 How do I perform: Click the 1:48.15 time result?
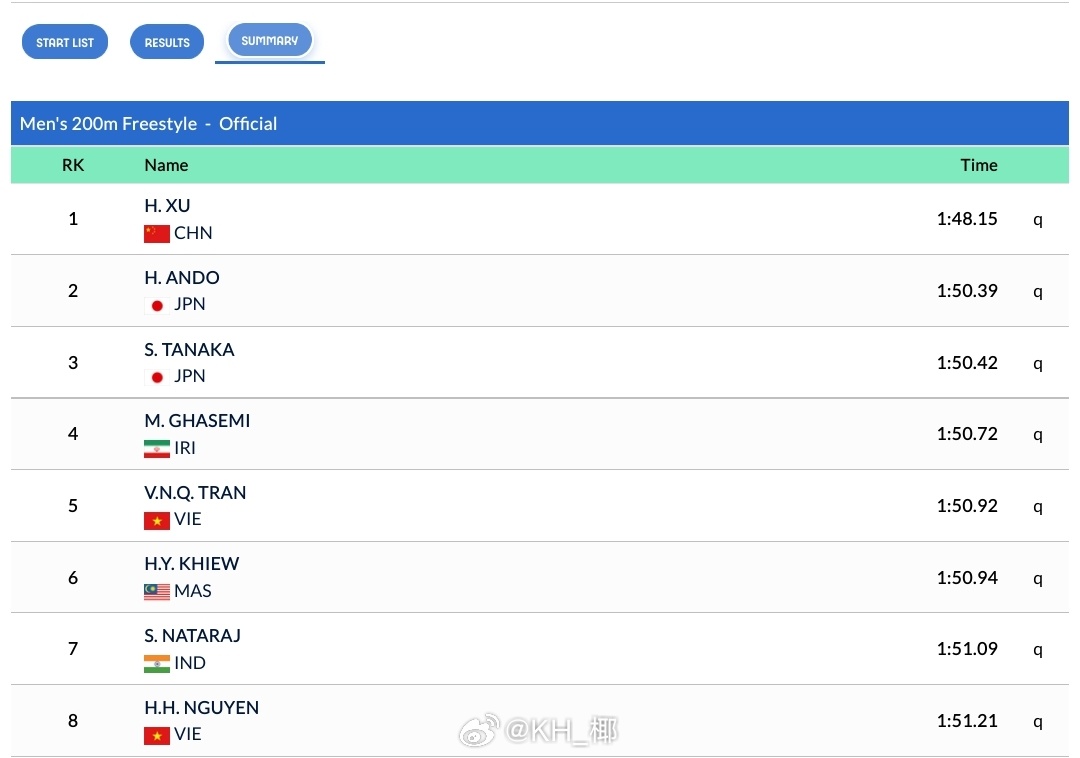click(967, 219)
